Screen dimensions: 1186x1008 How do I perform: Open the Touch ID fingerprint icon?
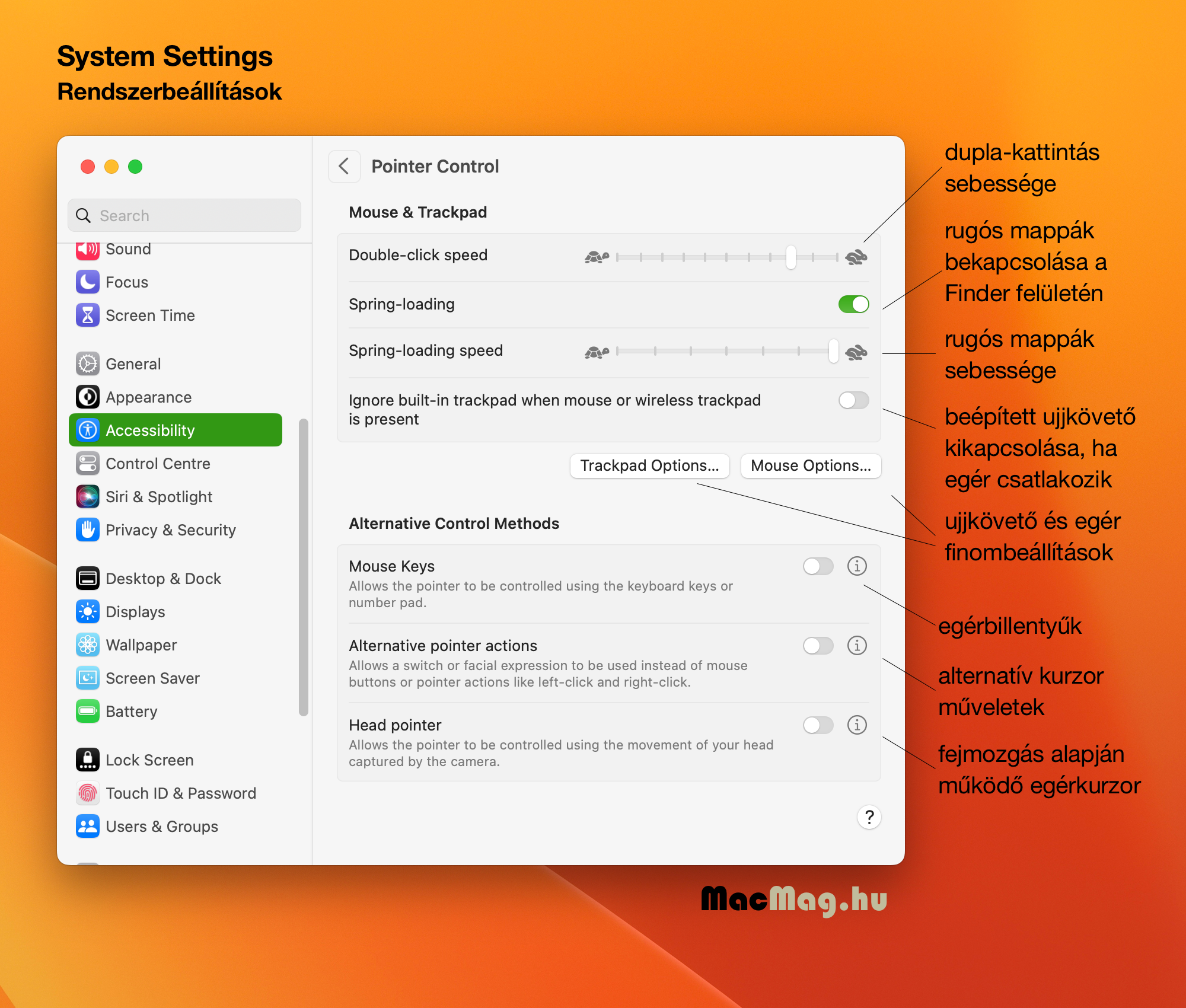88,793
